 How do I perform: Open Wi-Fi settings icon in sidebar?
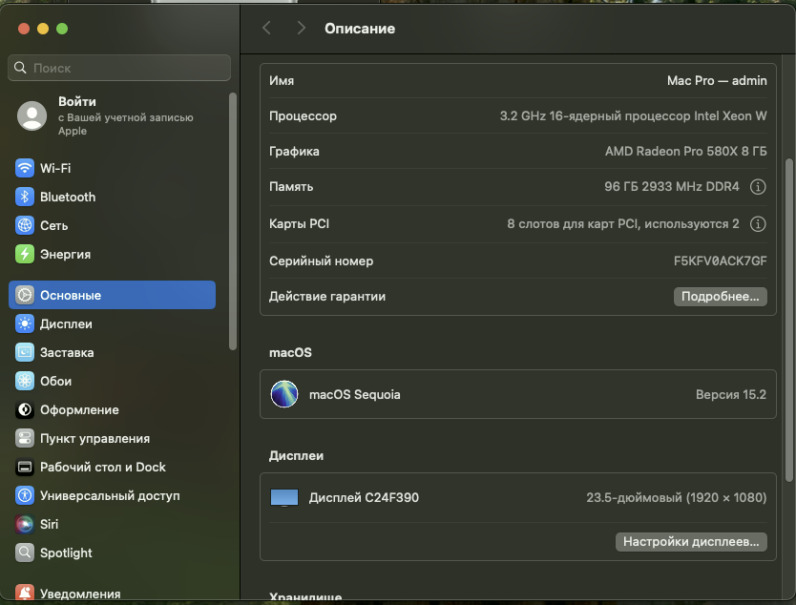click(24, 168)
